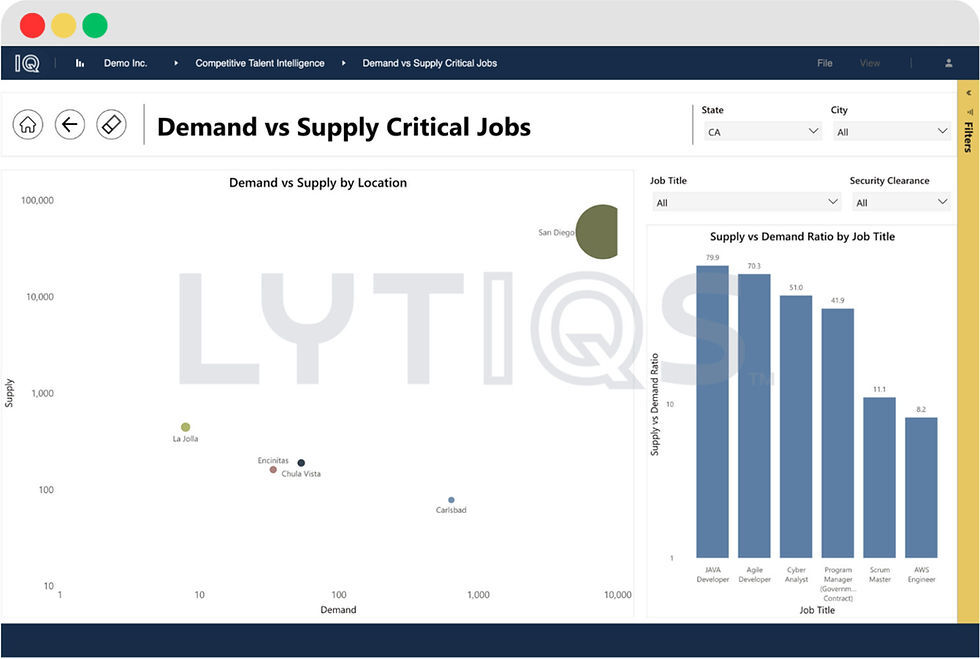Open the City dropdown
The image size is (980, 659).
click(891, 132)
